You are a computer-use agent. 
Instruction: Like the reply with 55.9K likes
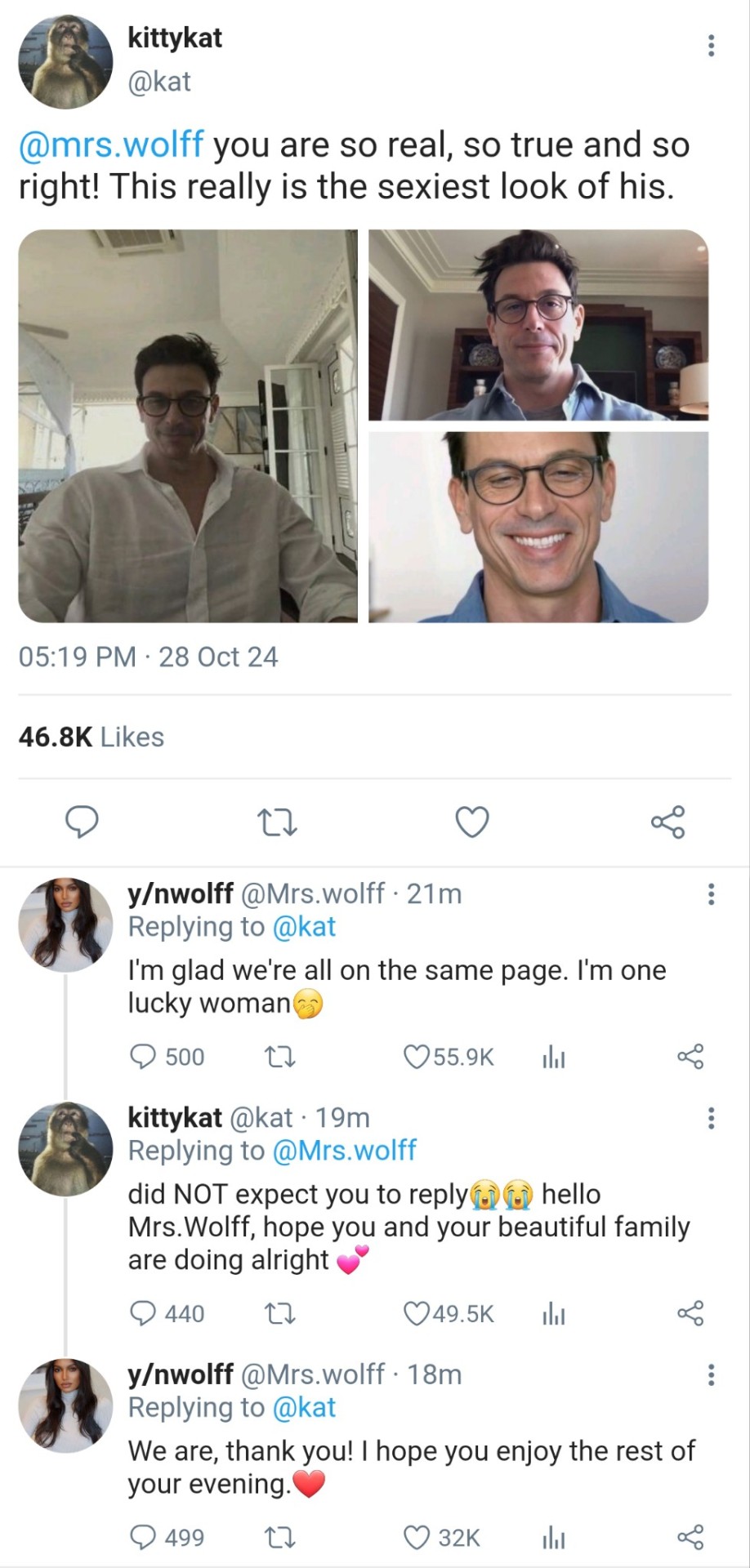pos(417,1057)
